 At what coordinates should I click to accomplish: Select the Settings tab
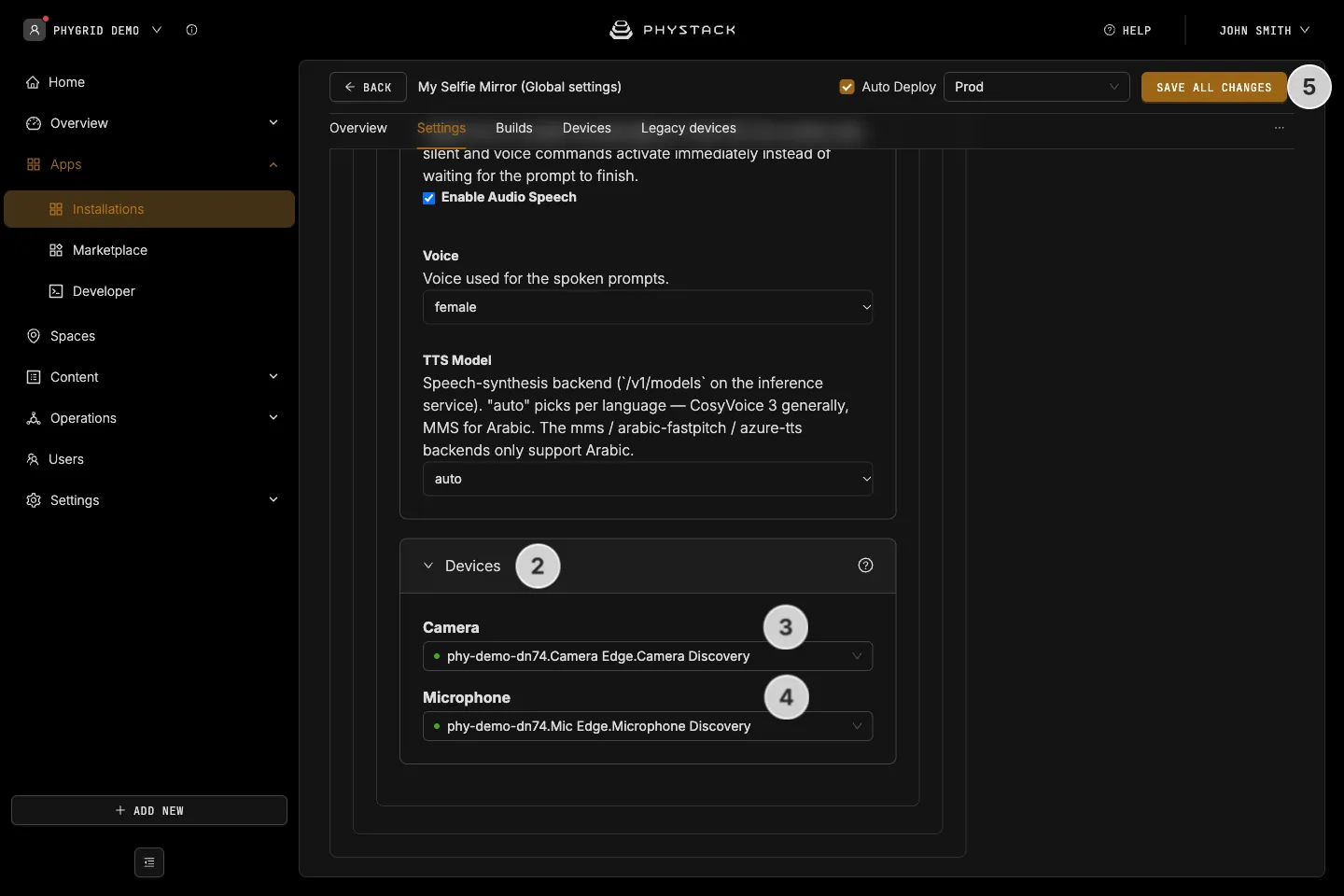pyautogui.click(x=441, y=128)
